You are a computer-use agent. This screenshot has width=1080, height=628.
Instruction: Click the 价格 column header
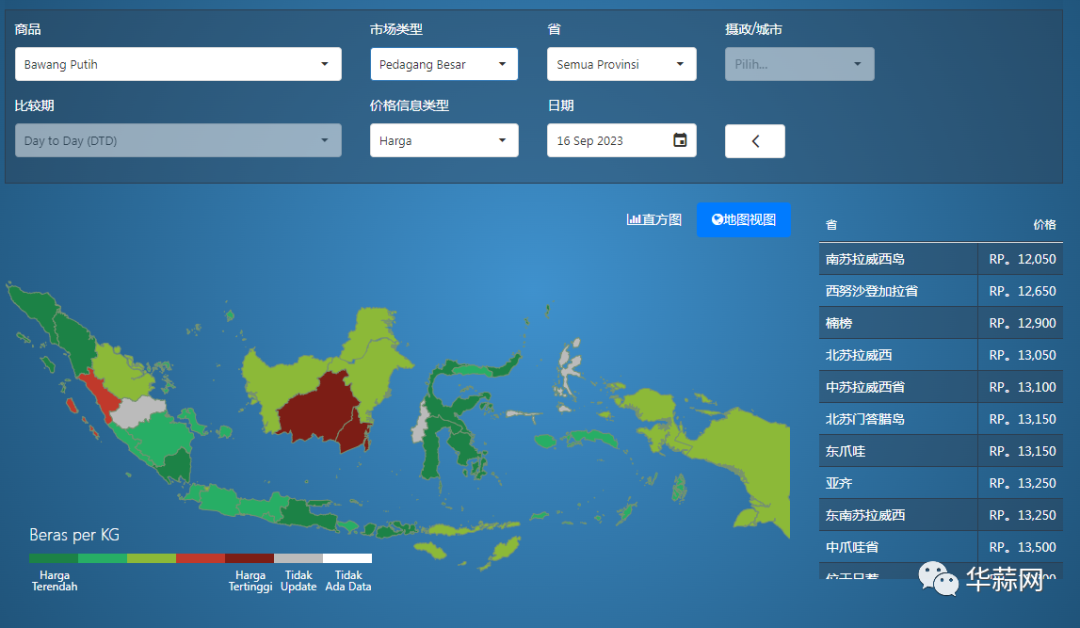[x=1044, y=224]
